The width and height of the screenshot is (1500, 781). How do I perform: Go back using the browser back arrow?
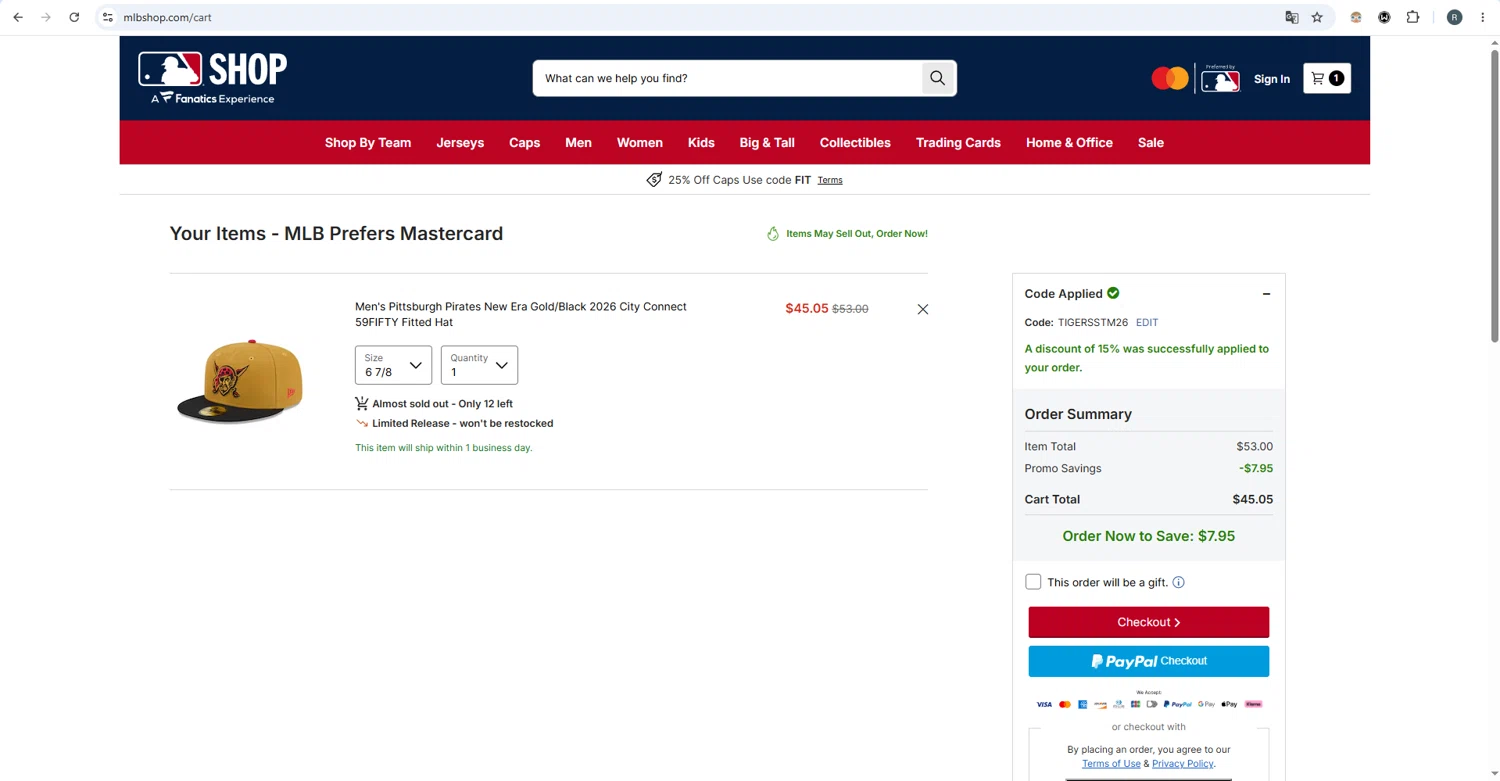point(18,17)
